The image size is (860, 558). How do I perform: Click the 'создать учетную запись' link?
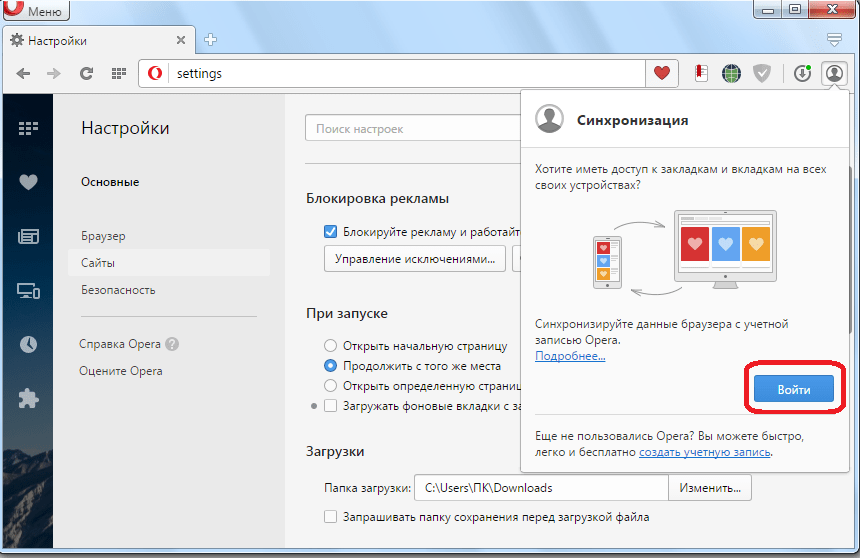pyautogui.click(x=705, y=452)
